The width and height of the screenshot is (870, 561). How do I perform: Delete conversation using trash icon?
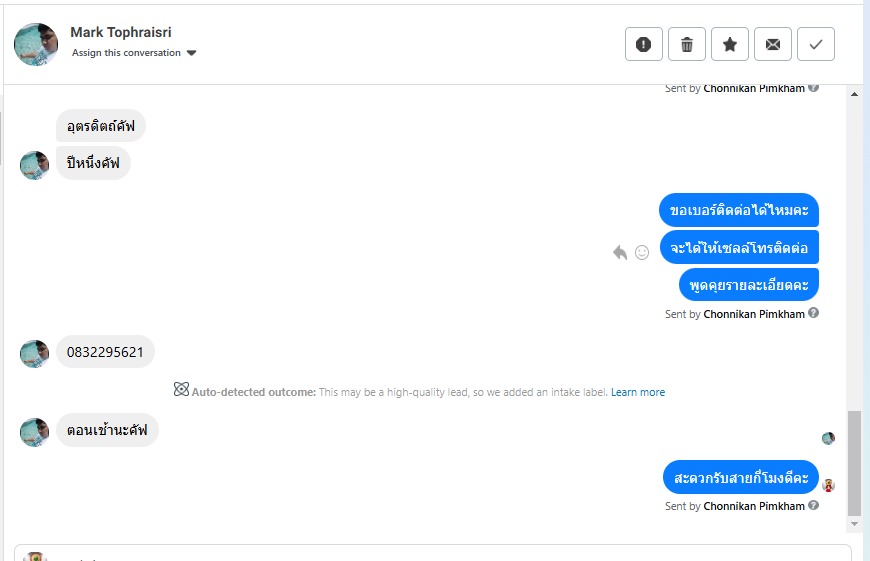point(687,44)
